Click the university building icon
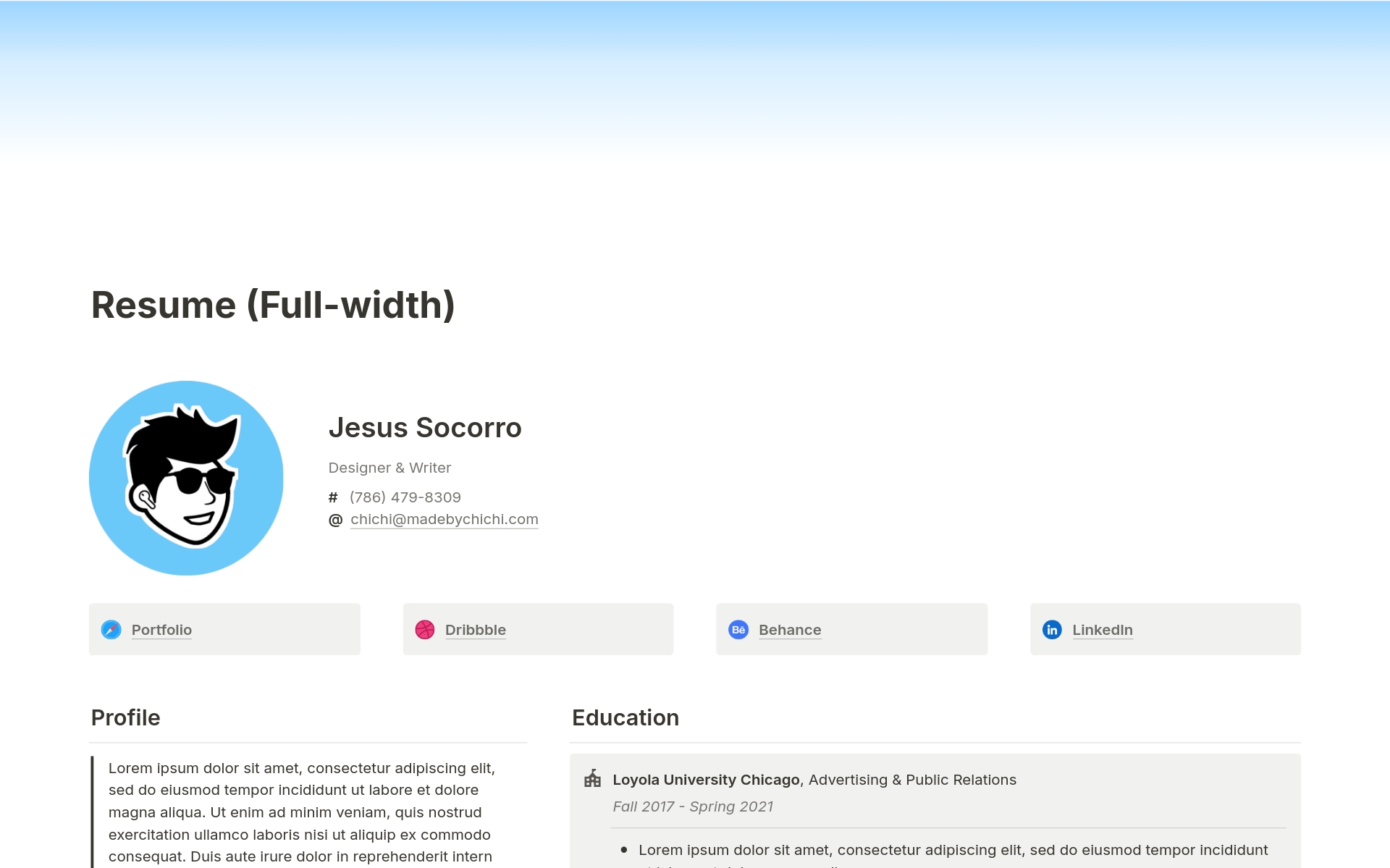 (x=593, y=779)
